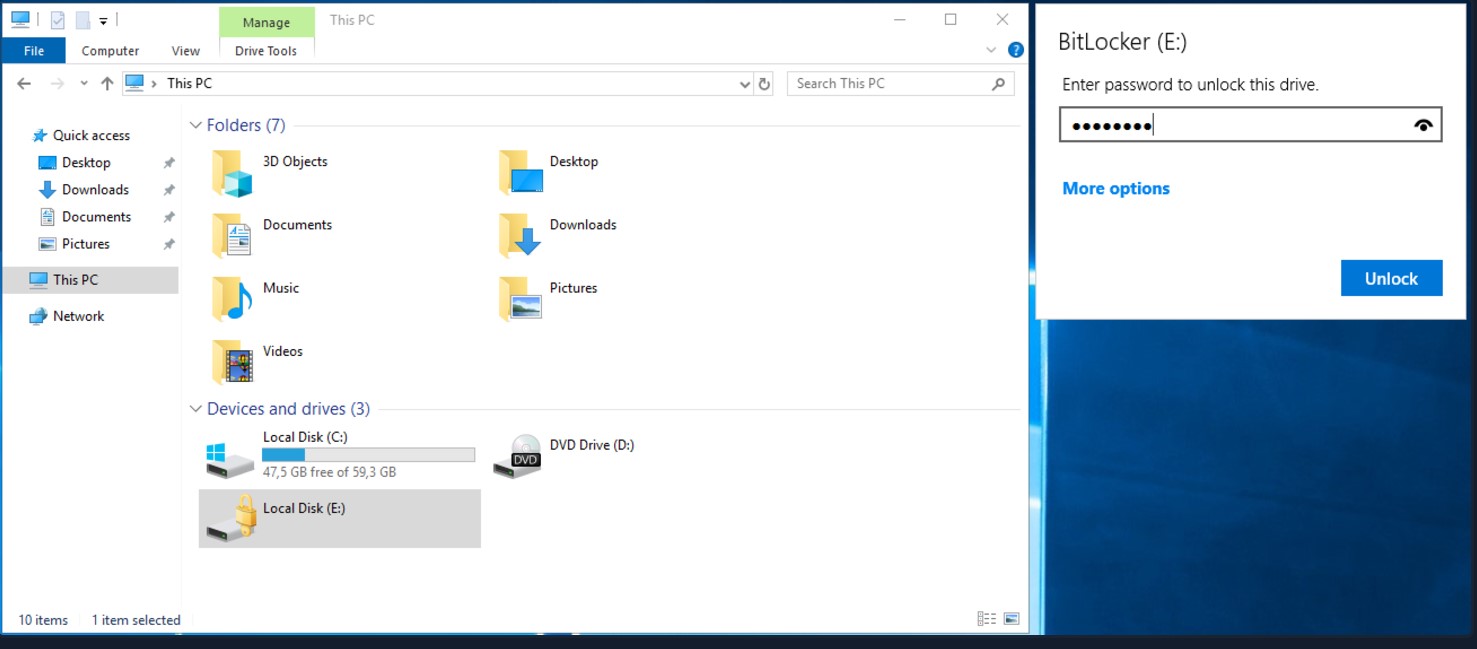Open the Explorer Help question mark
Image resolution: width=1477 pixels, height=649 pixels.
click(x=1016, y=50)
